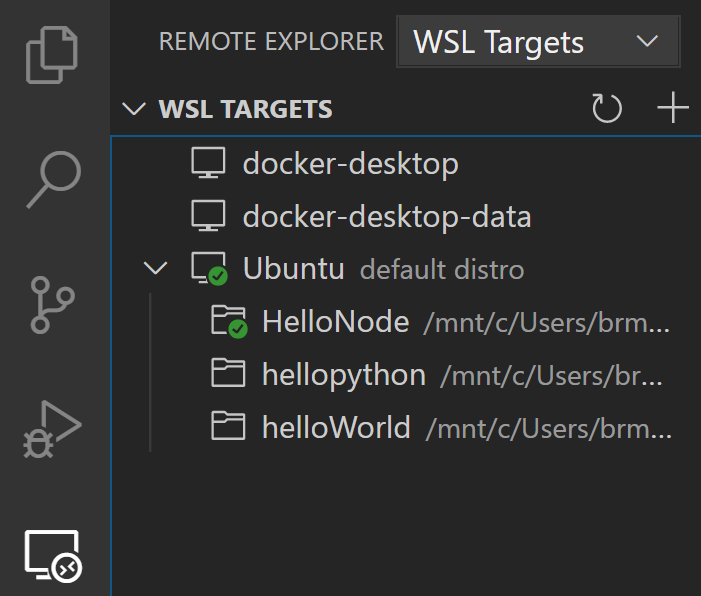Collapse the Ubuntu distro tree node
Image resolution: width=701 pixels, height=596 pixels.
(x=156, y=268)
